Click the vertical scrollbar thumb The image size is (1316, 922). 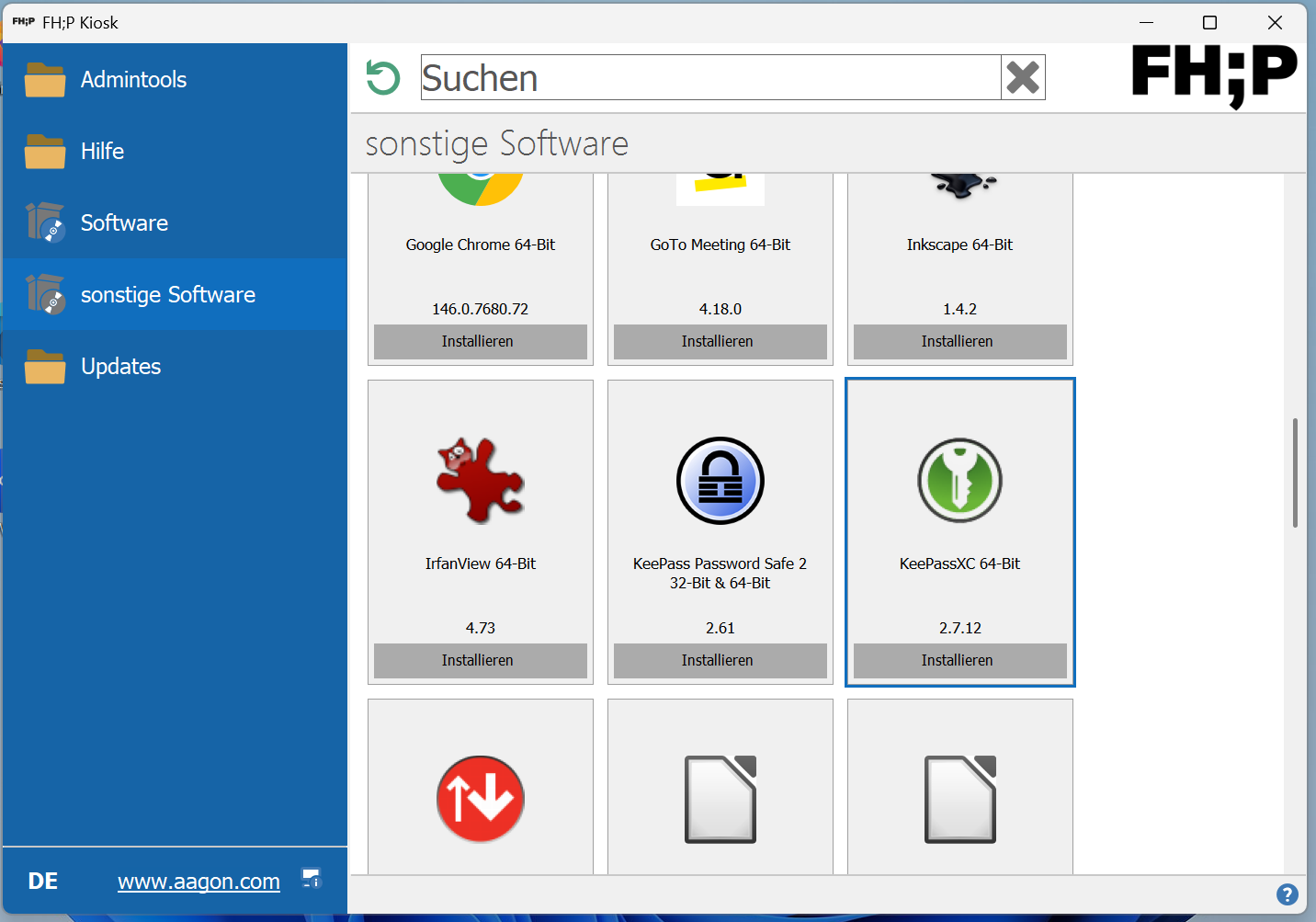click(x=1295, y=472)
